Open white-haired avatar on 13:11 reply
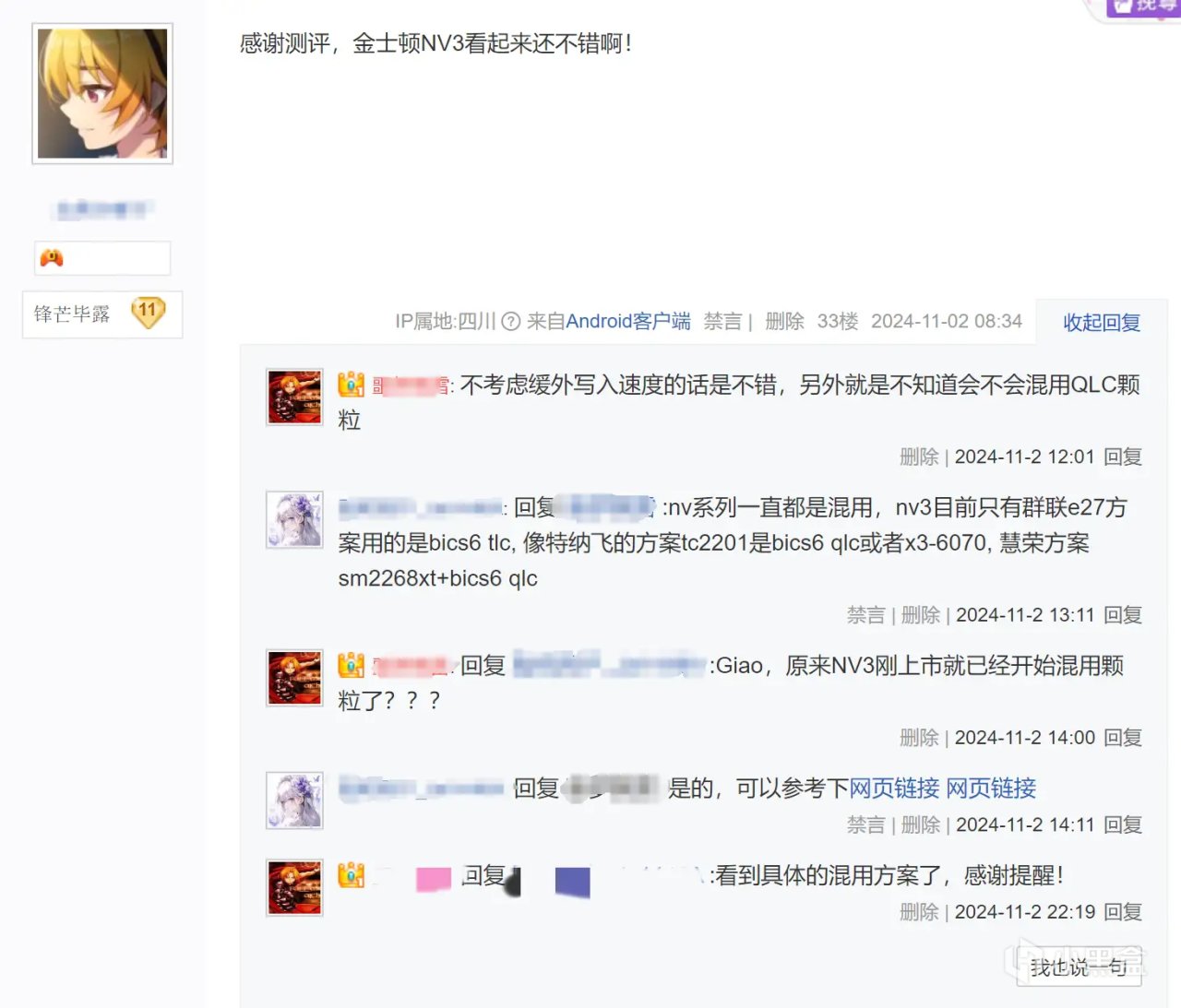Screen dimensions: 1181x1008 coord(294,519)
